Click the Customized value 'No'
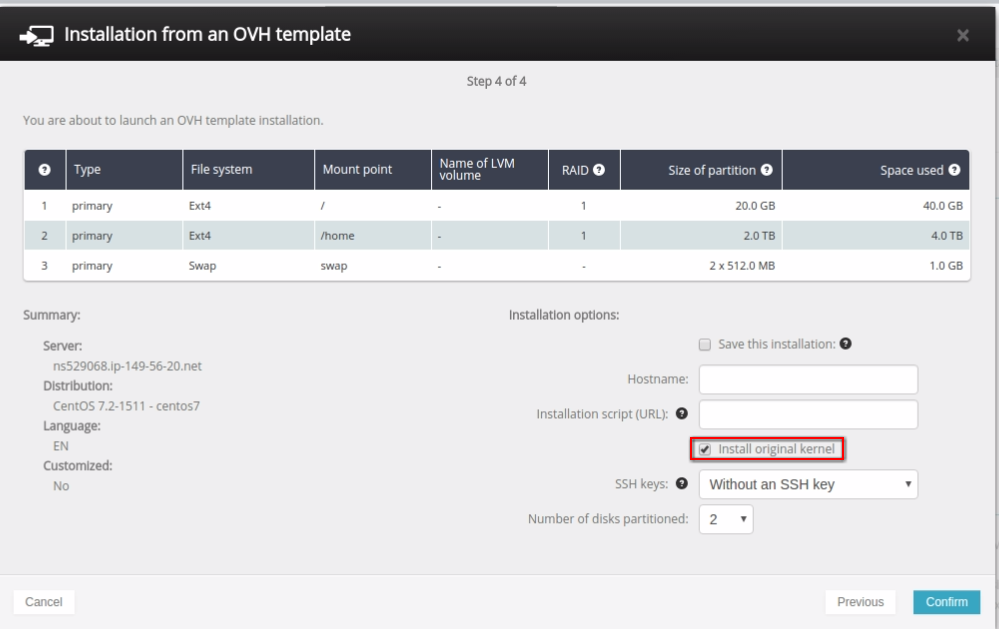The height and width of the screenshot is (629, 999). click(61, 486)
